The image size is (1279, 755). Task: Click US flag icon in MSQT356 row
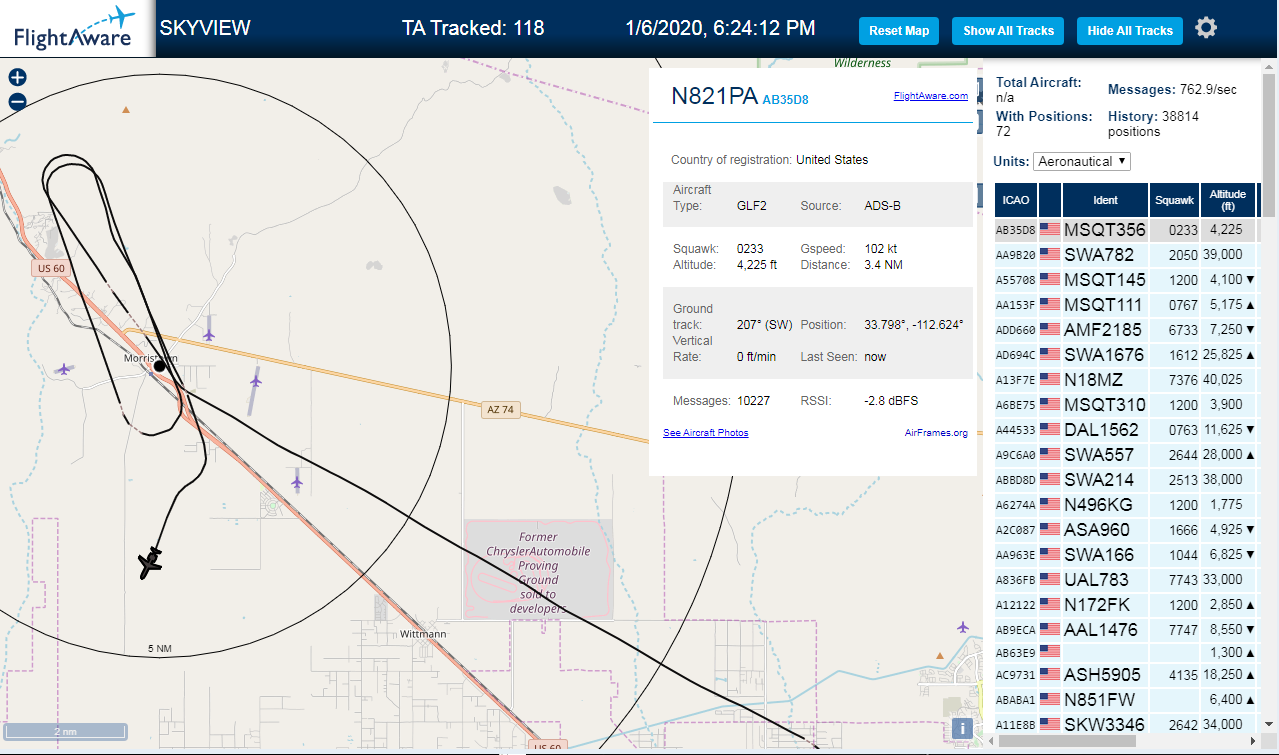[1050, 230]
